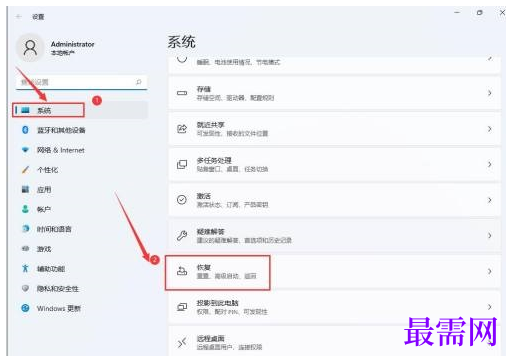Image resolution: width=516 pixels, height=363 pixels.
Task: Click the time and language globe icon
Action: [25, 229]
